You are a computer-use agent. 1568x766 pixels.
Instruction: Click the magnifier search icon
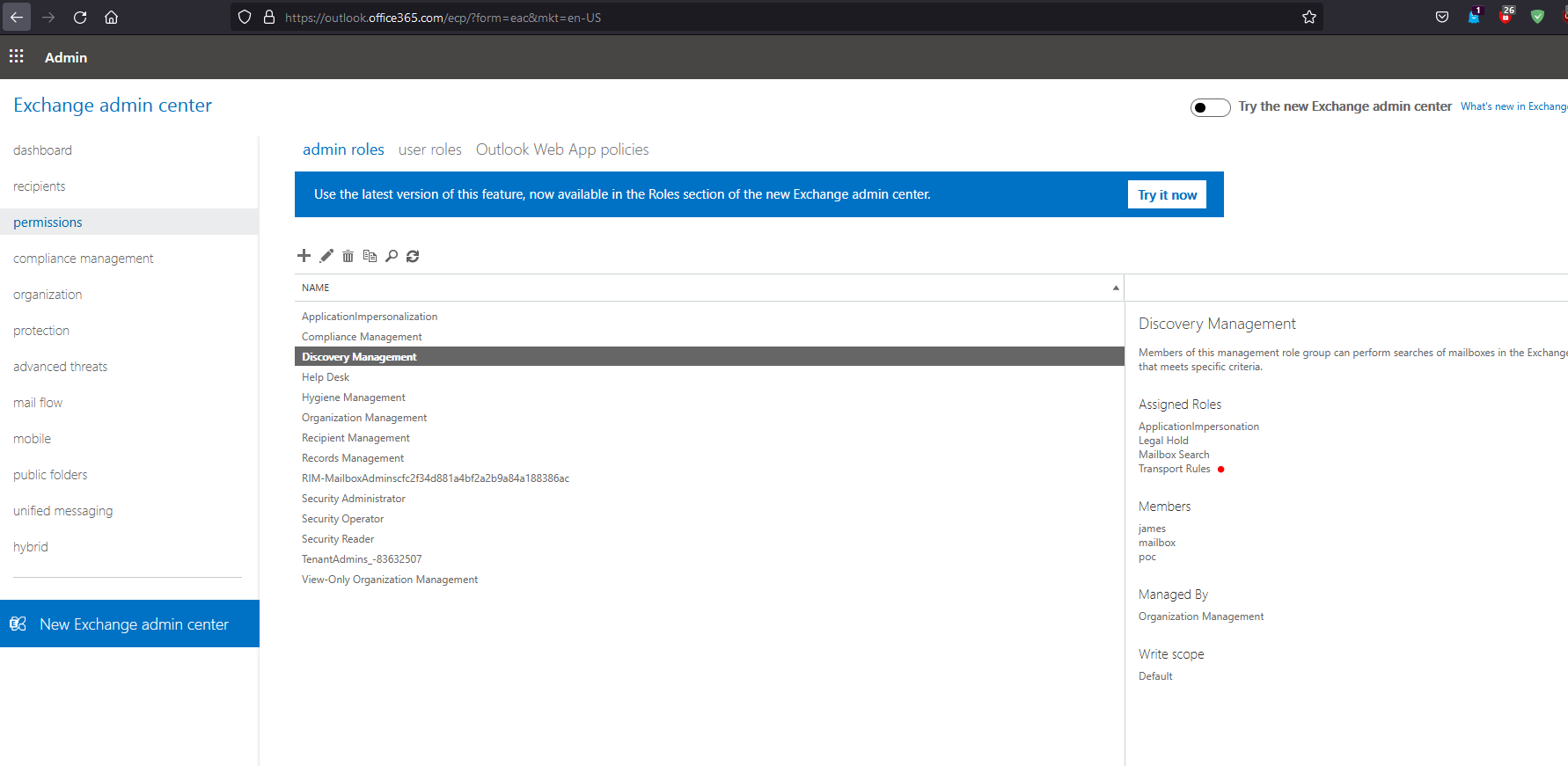tap(392, 256)
